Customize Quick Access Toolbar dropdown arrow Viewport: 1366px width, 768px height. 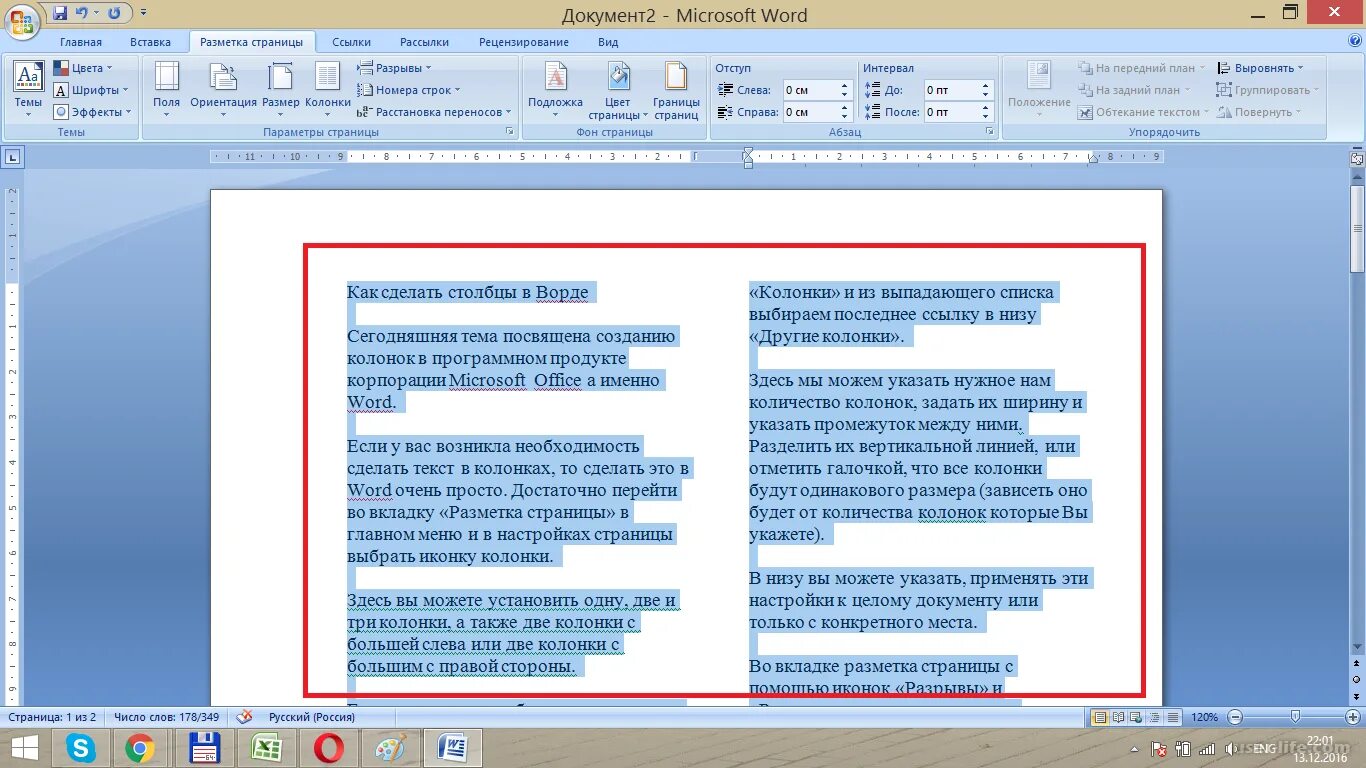point(144,14)
